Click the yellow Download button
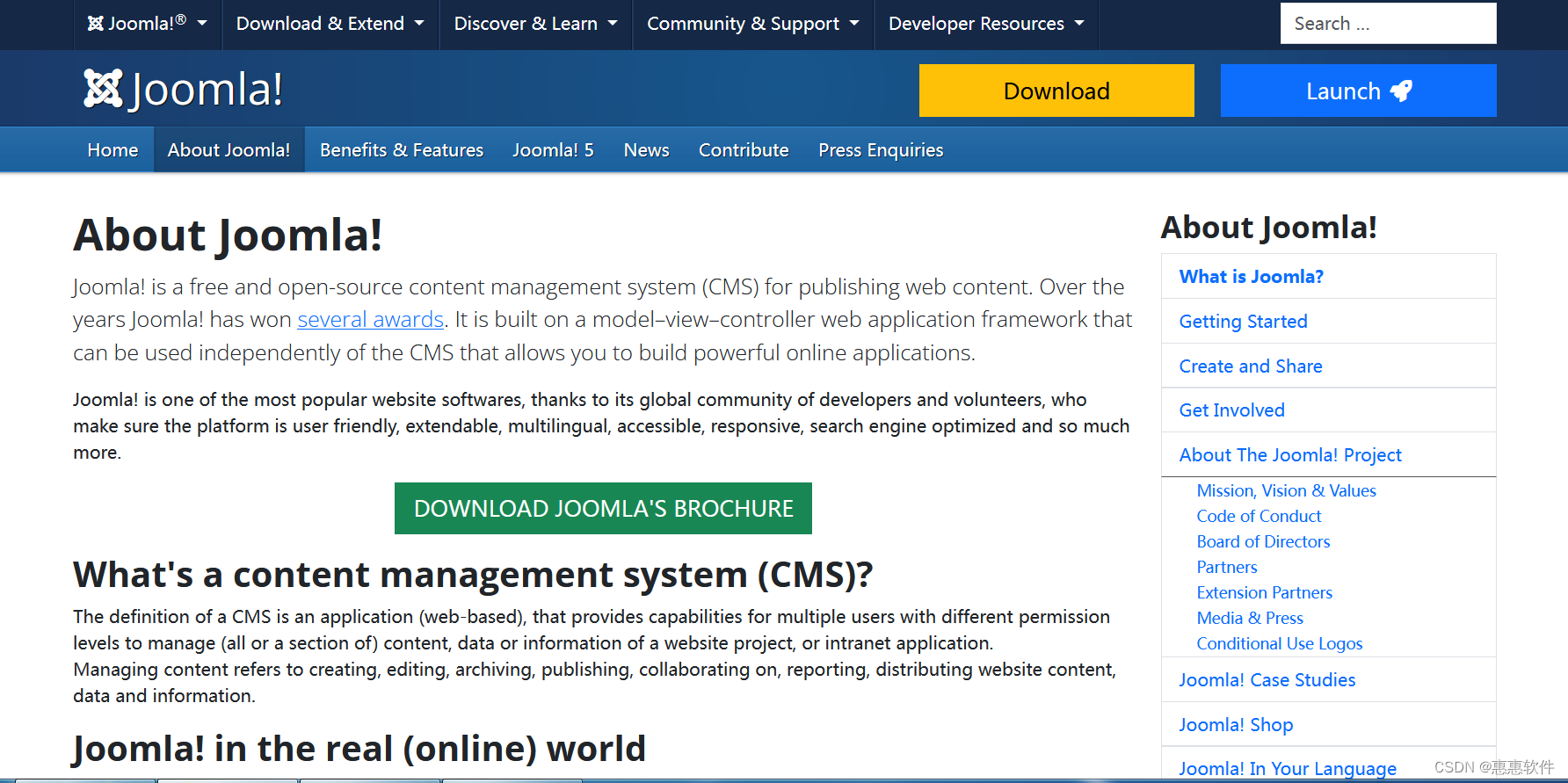This screenshot has width=1568, height=783. [x=1056, y=91]
